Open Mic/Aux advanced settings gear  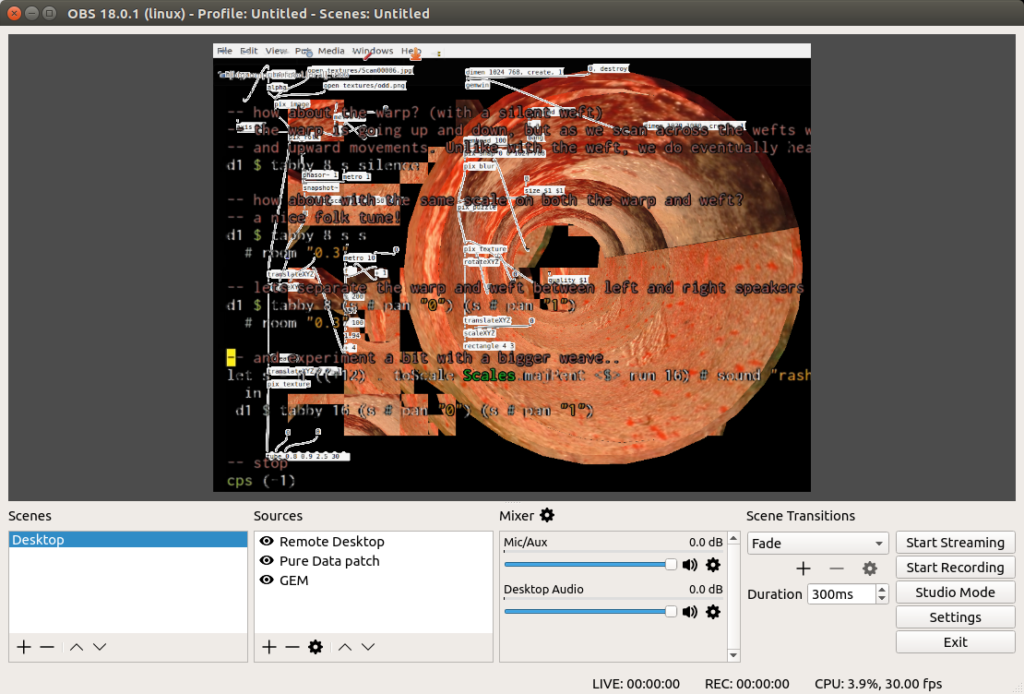713,564
